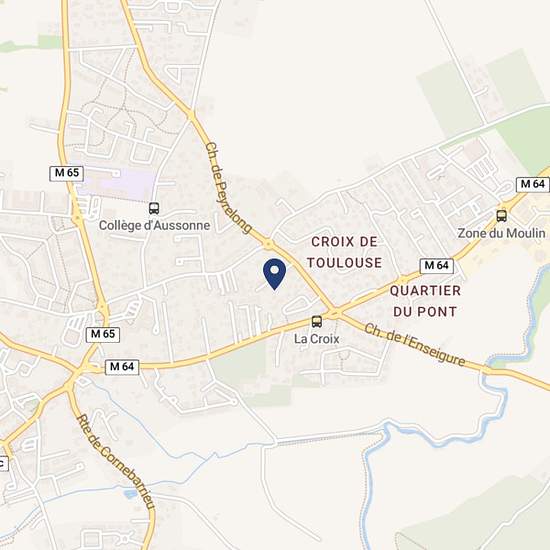This screenshot has width=550, height=550.
Task: Click the M 64 shield near the western junction
Action: tap(122, 367)
